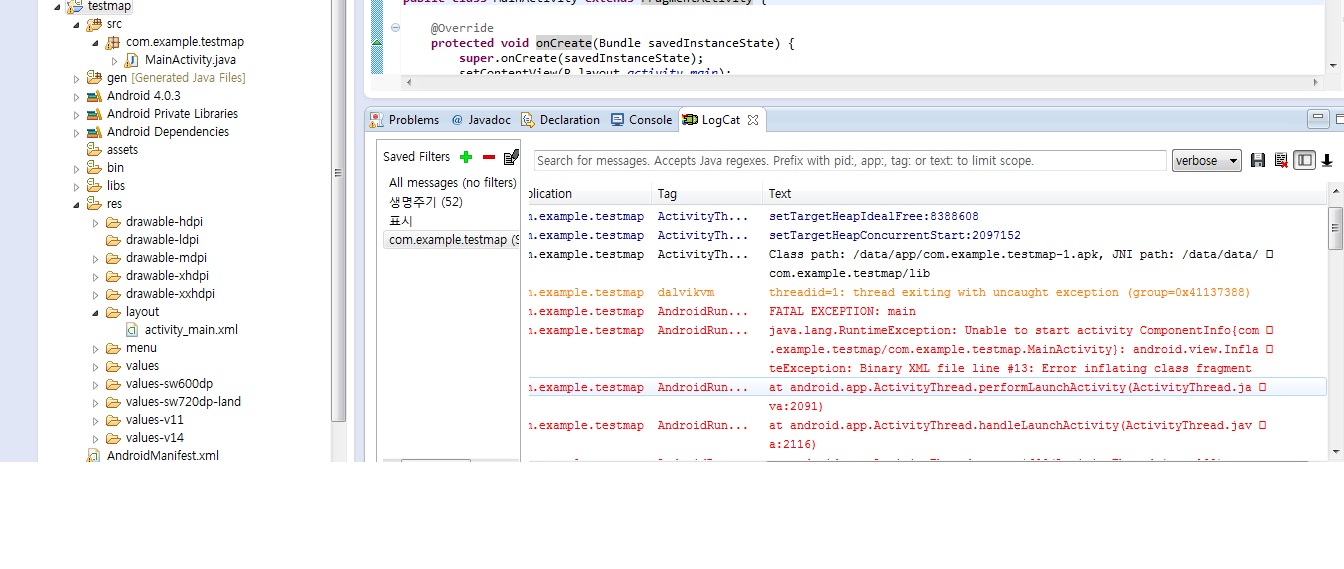Open the verbose log level dropdown
Screen dimensions: 1344x569
[1206, 160]
